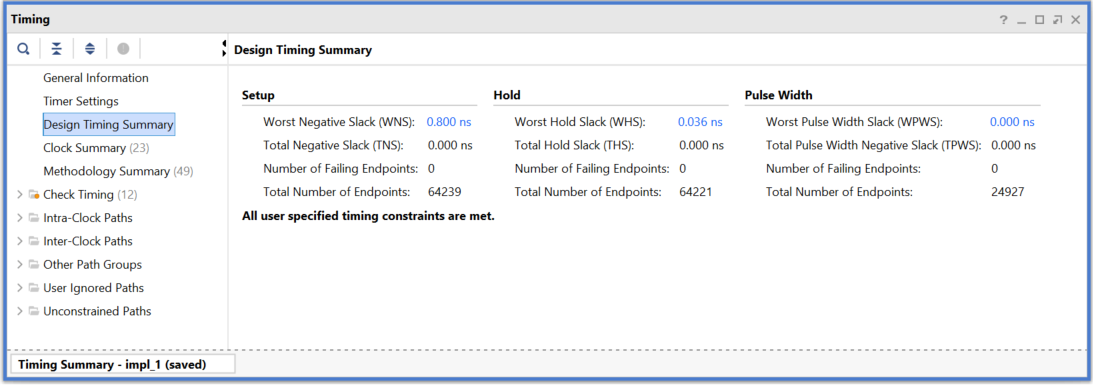Select the Intra-Clock Paths label
Viewport: 1093px width, 385px height.
click(x=88, y=218)
